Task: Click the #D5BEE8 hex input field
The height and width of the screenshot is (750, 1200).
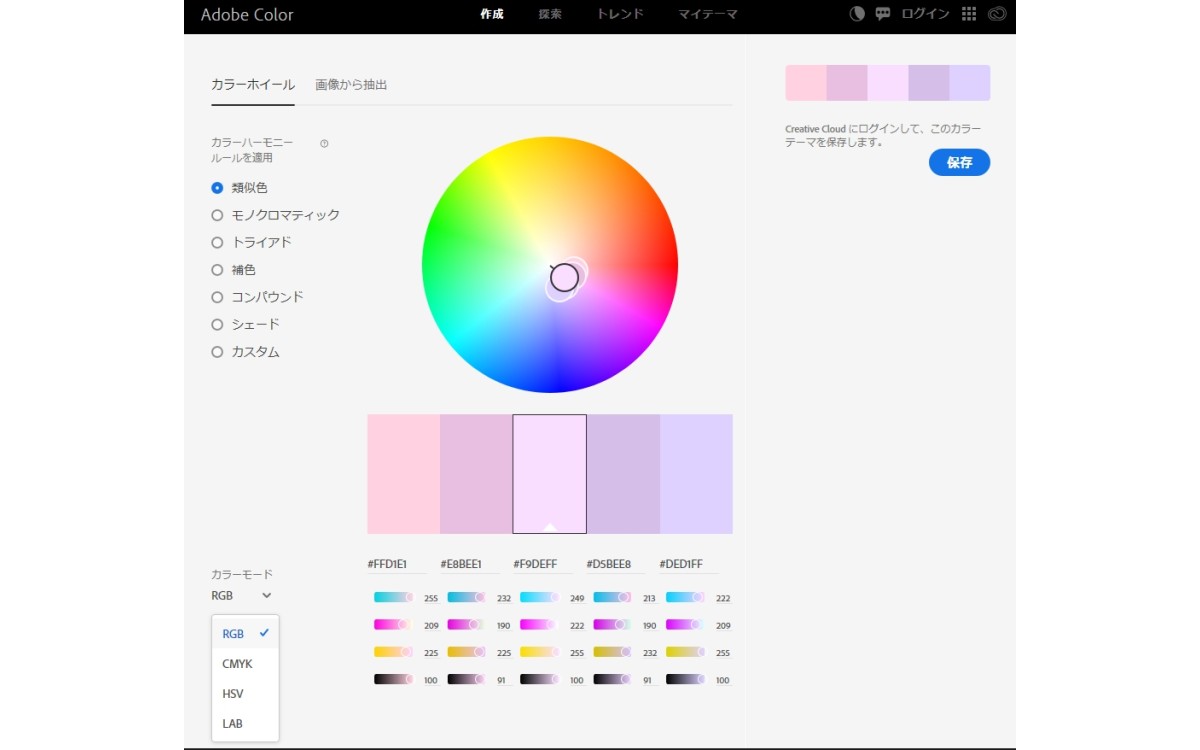Action: click(610, 564)
